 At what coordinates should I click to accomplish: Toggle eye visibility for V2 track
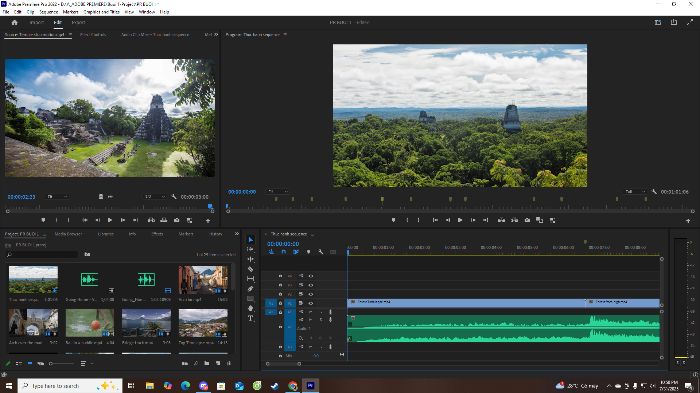tap(311, 294)
